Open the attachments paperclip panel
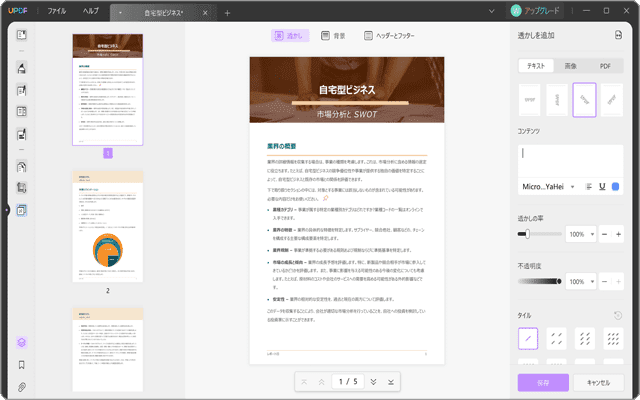 pos(21,386)
